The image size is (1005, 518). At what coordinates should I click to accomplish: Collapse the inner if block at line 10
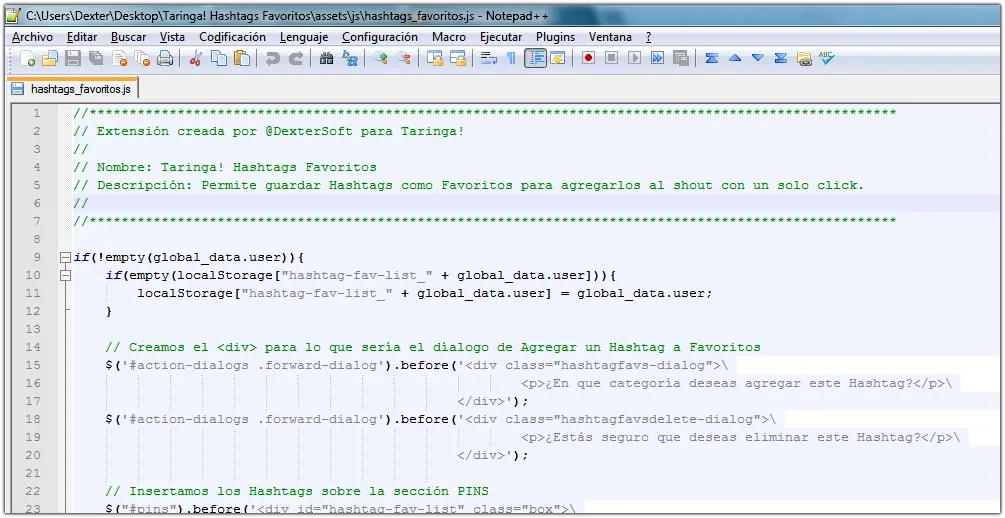(x=65, y=275)
